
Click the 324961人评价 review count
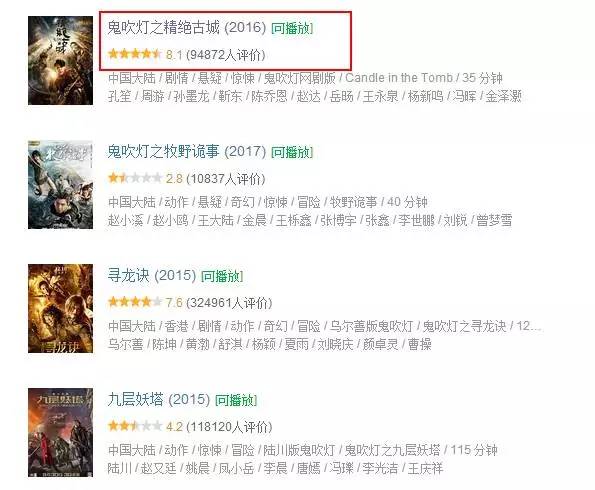(x=229, y=303)
